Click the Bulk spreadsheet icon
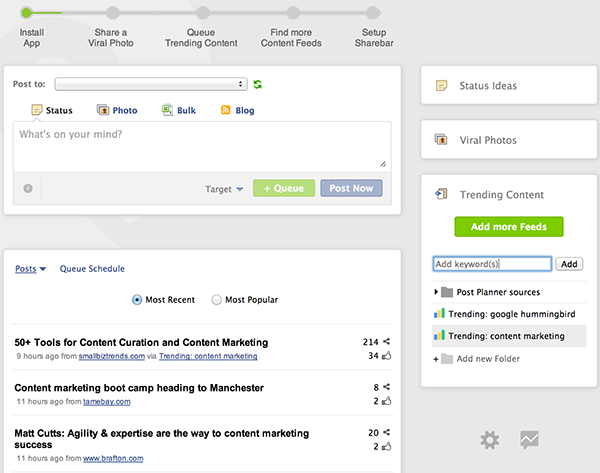This screenshot has height=473, width=600. click(x=167, y=110)
